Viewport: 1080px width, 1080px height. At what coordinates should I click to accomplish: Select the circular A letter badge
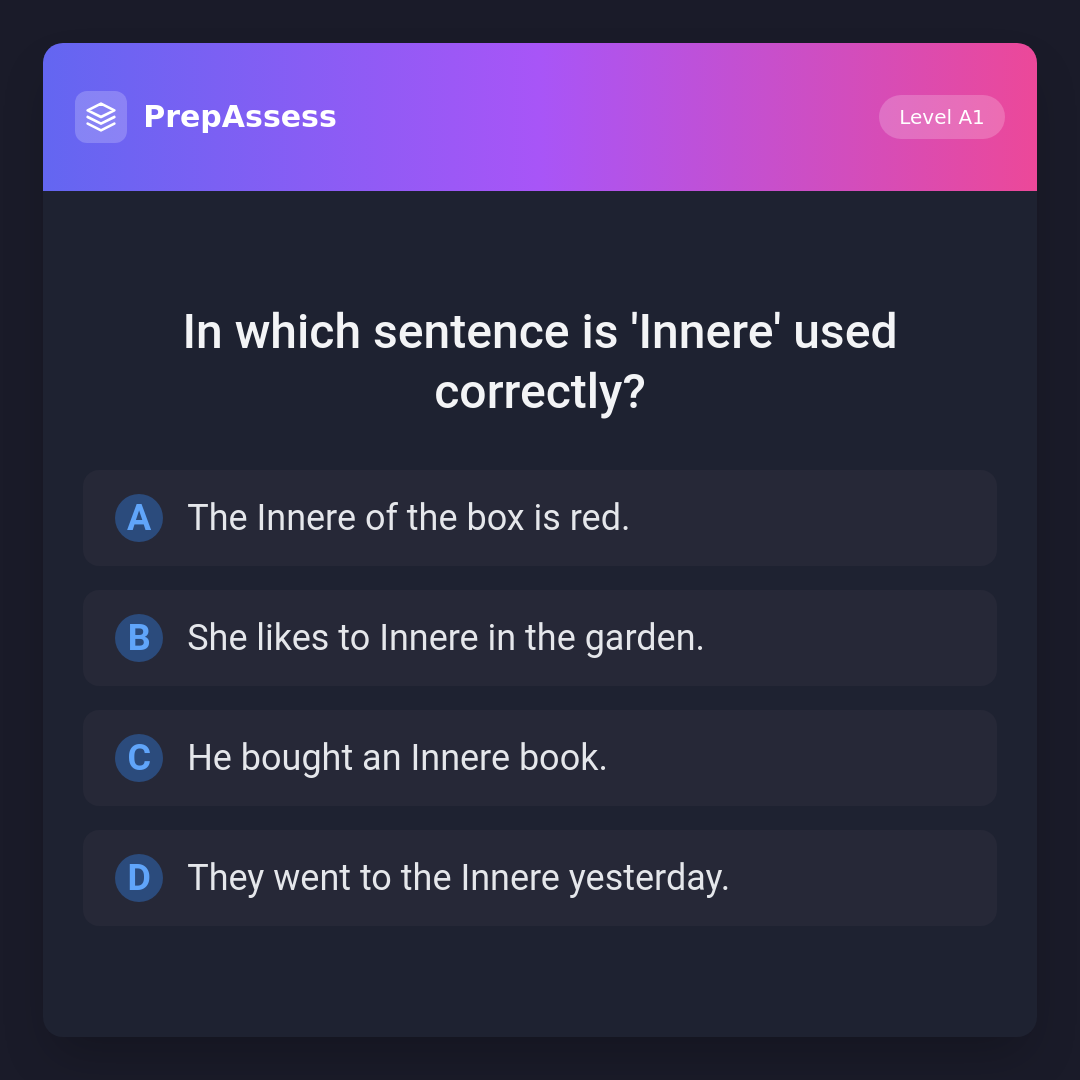[x=139, y=518]
